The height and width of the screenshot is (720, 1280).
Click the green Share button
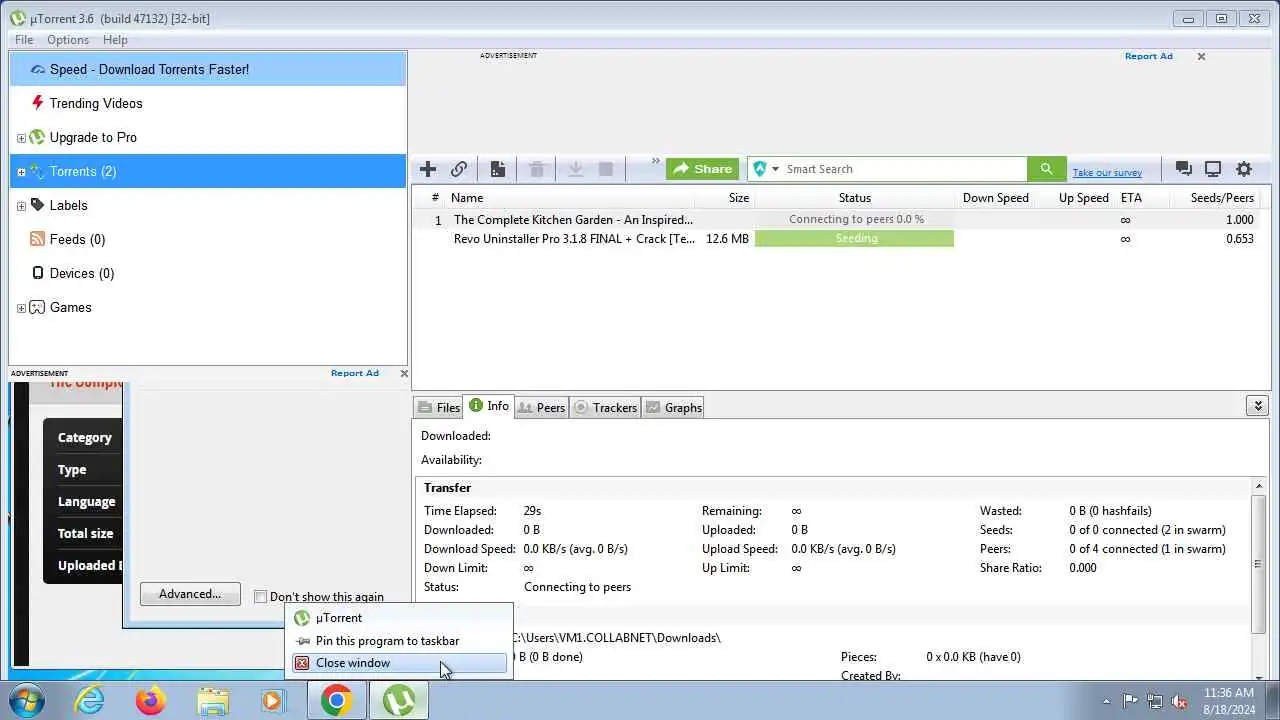click(702, 169)
